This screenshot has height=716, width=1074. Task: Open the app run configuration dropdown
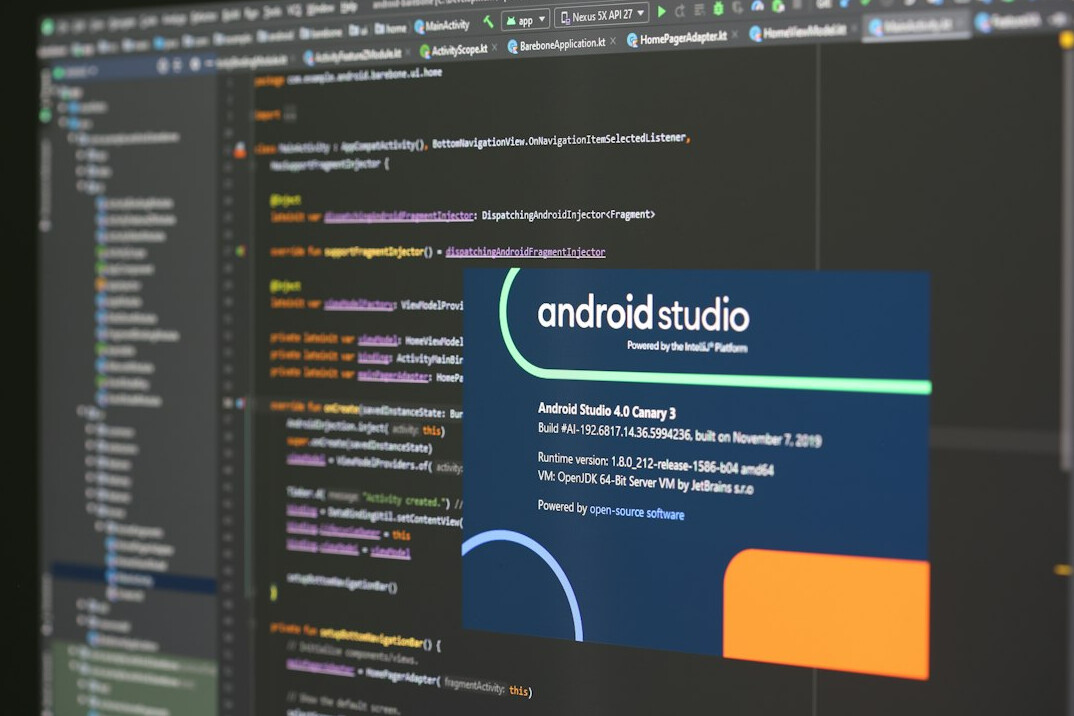(x=525, y=20)
